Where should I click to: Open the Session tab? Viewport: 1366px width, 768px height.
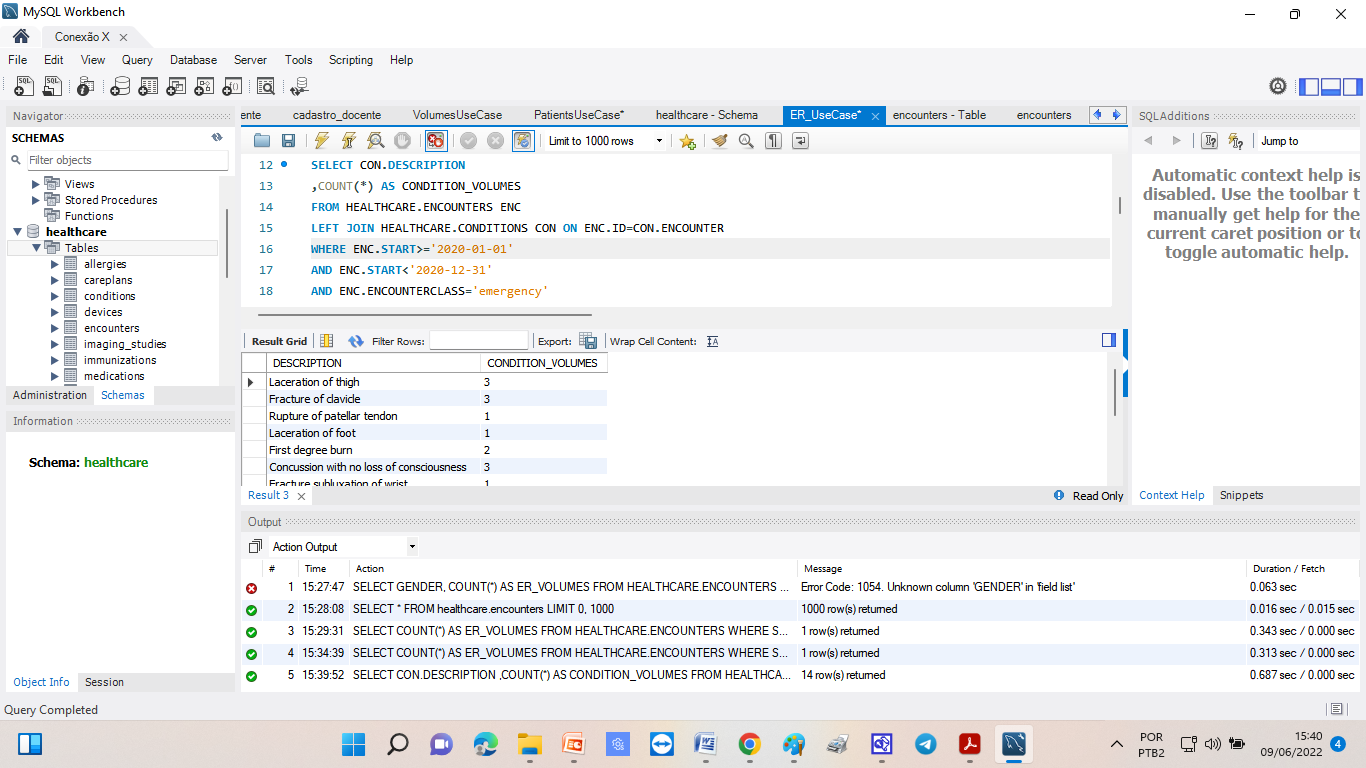104,682
